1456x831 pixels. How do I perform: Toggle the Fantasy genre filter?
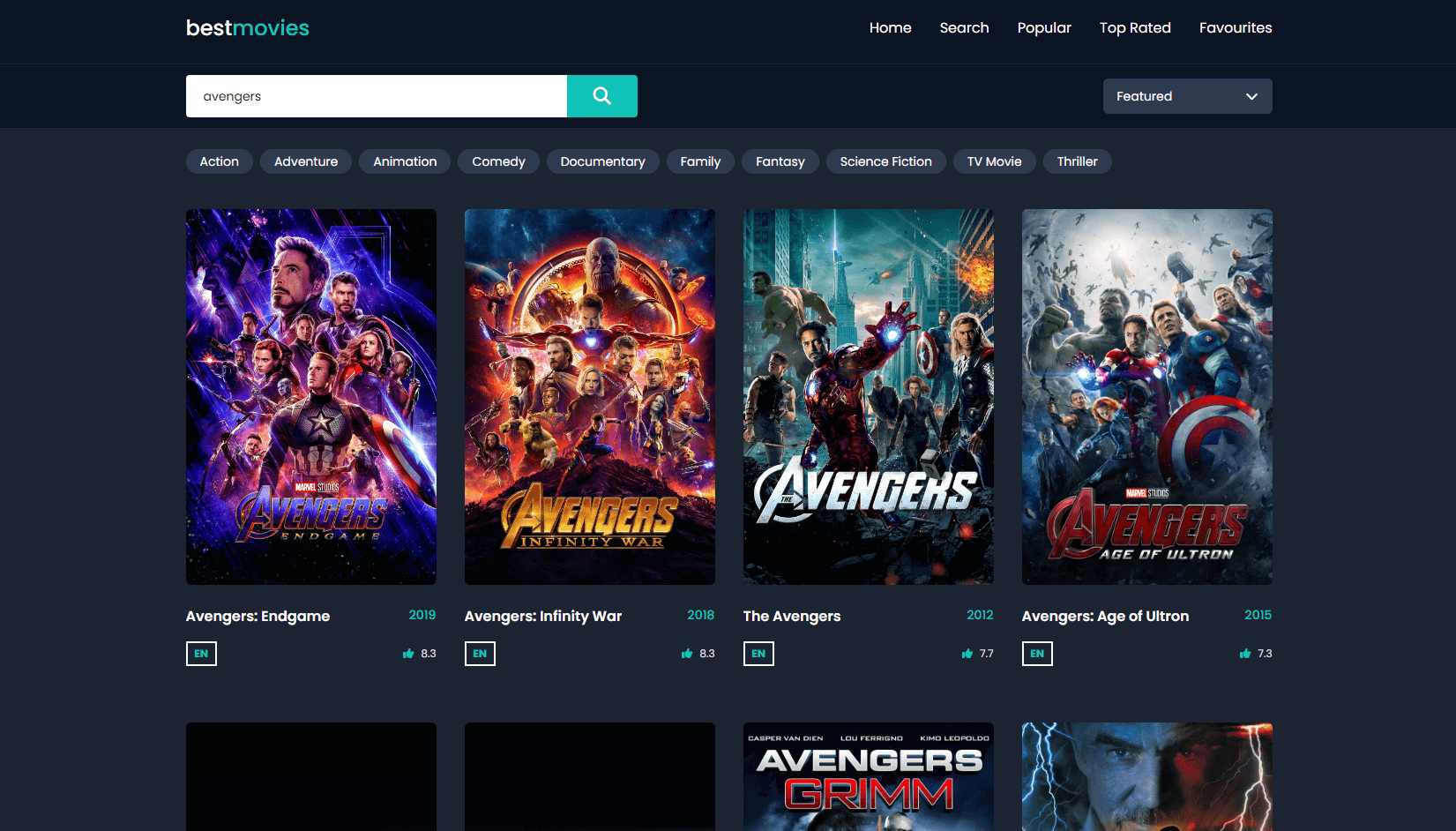click(780, 161)
